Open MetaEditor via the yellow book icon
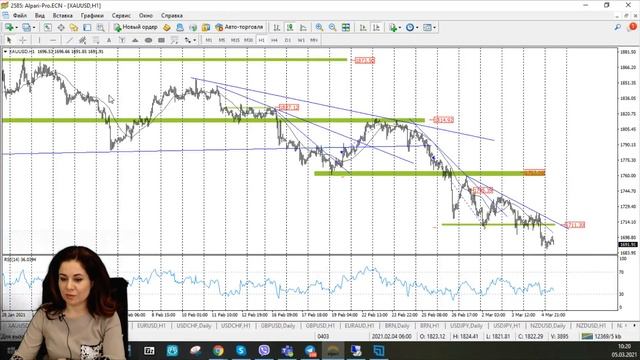This screenshot has width=640, height=360. pos(167,27)
